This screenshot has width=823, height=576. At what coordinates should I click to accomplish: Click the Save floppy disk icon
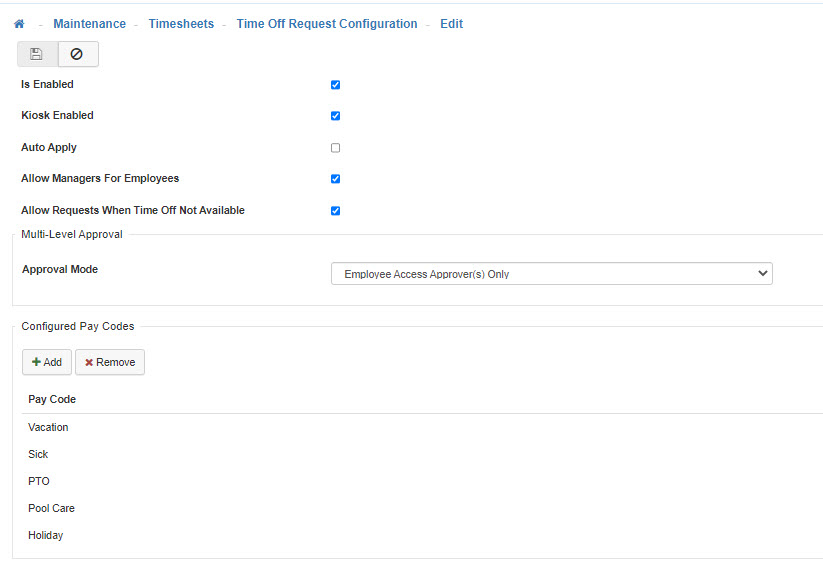pyautogui.click(x=37, y=54)
